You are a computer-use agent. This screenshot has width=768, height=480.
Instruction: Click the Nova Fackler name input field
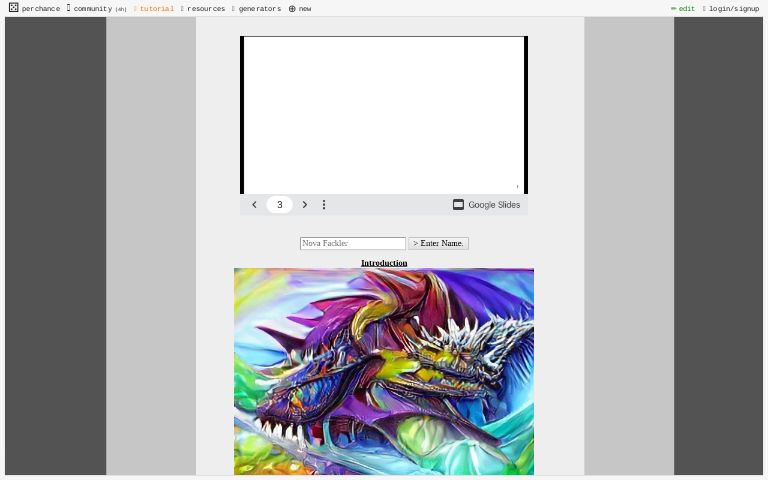(352, 243)
